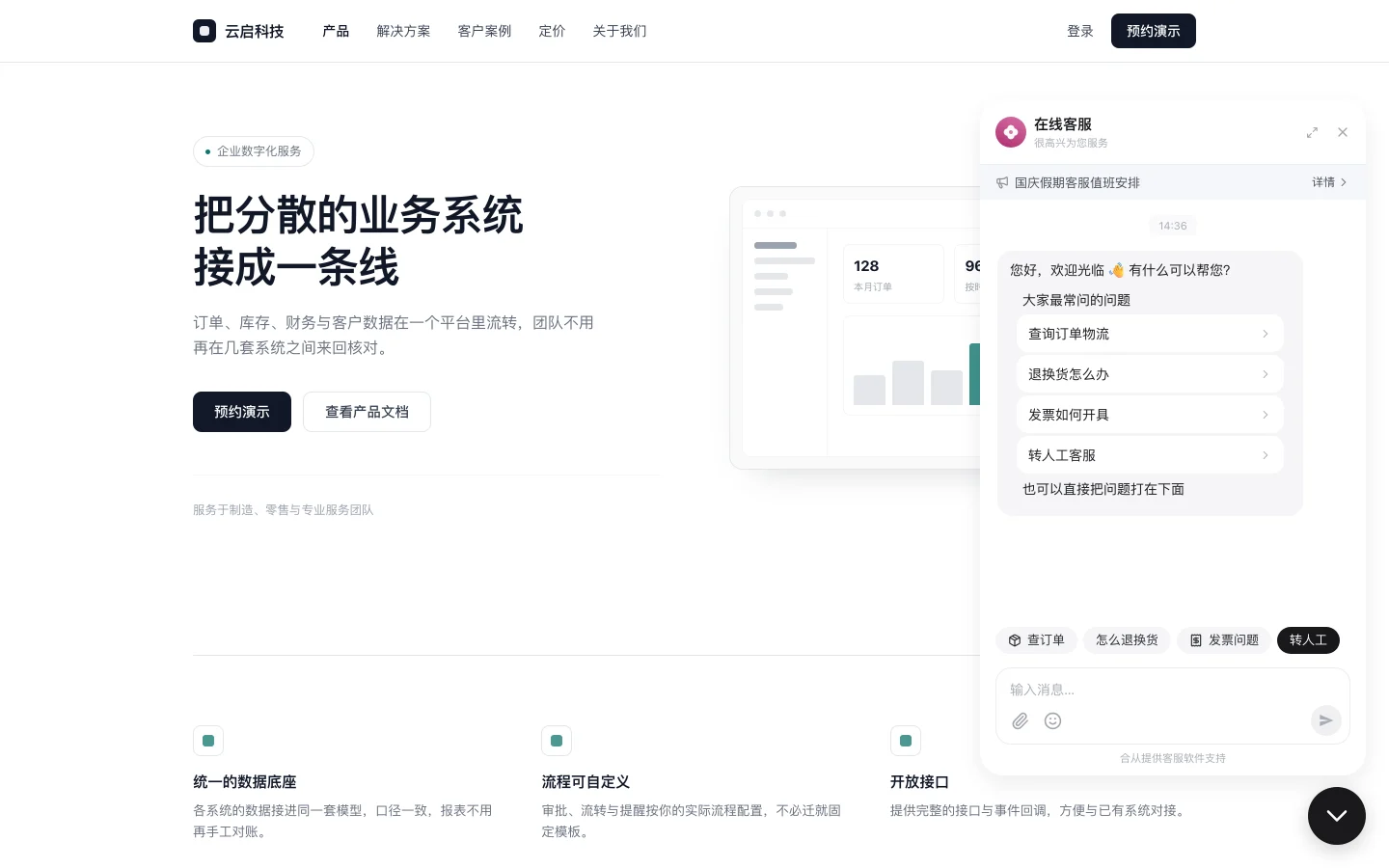Open 详情 for the holiday announcement
1389x868 pixels.
pyautogui.click(x=1329, y=182)
